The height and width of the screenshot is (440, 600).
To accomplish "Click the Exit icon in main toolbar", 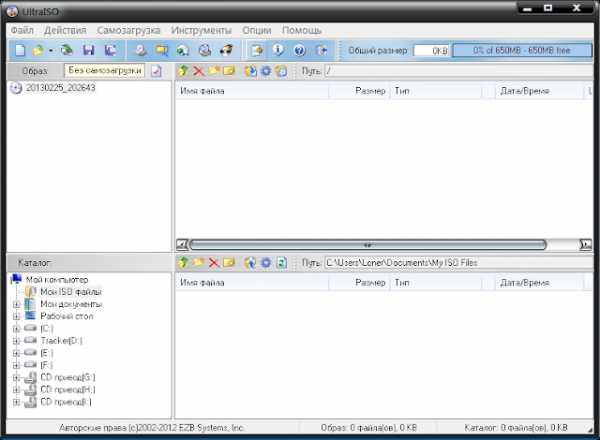I will (321, 50).
